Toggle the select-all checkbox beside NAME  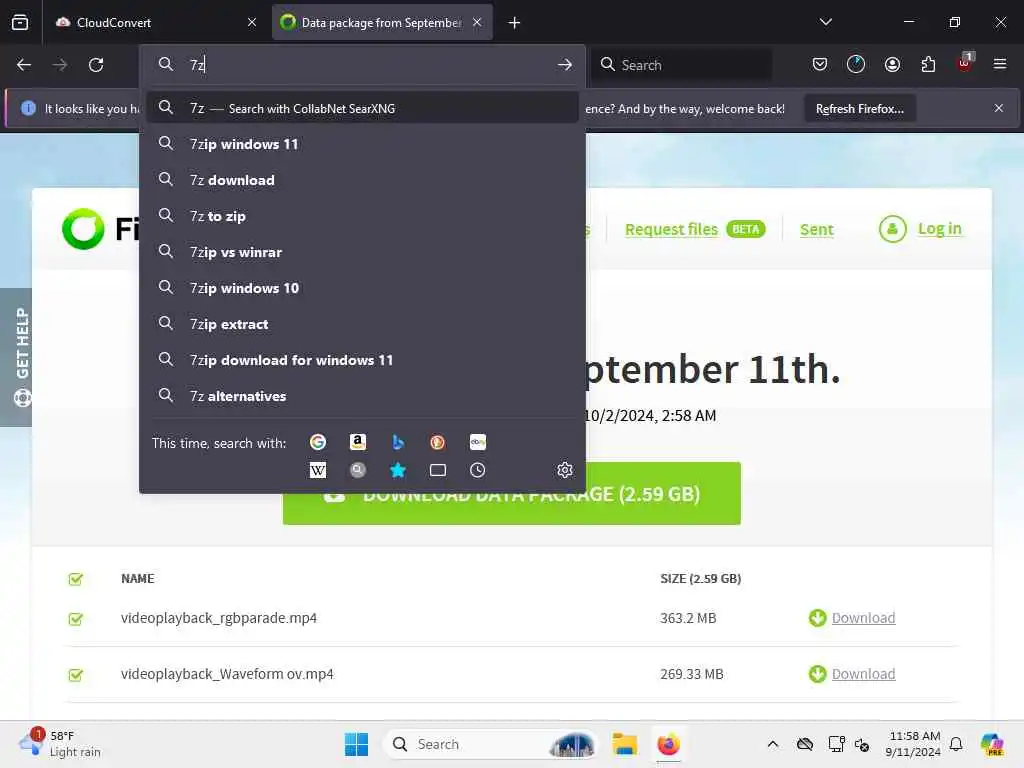(76, 579)
